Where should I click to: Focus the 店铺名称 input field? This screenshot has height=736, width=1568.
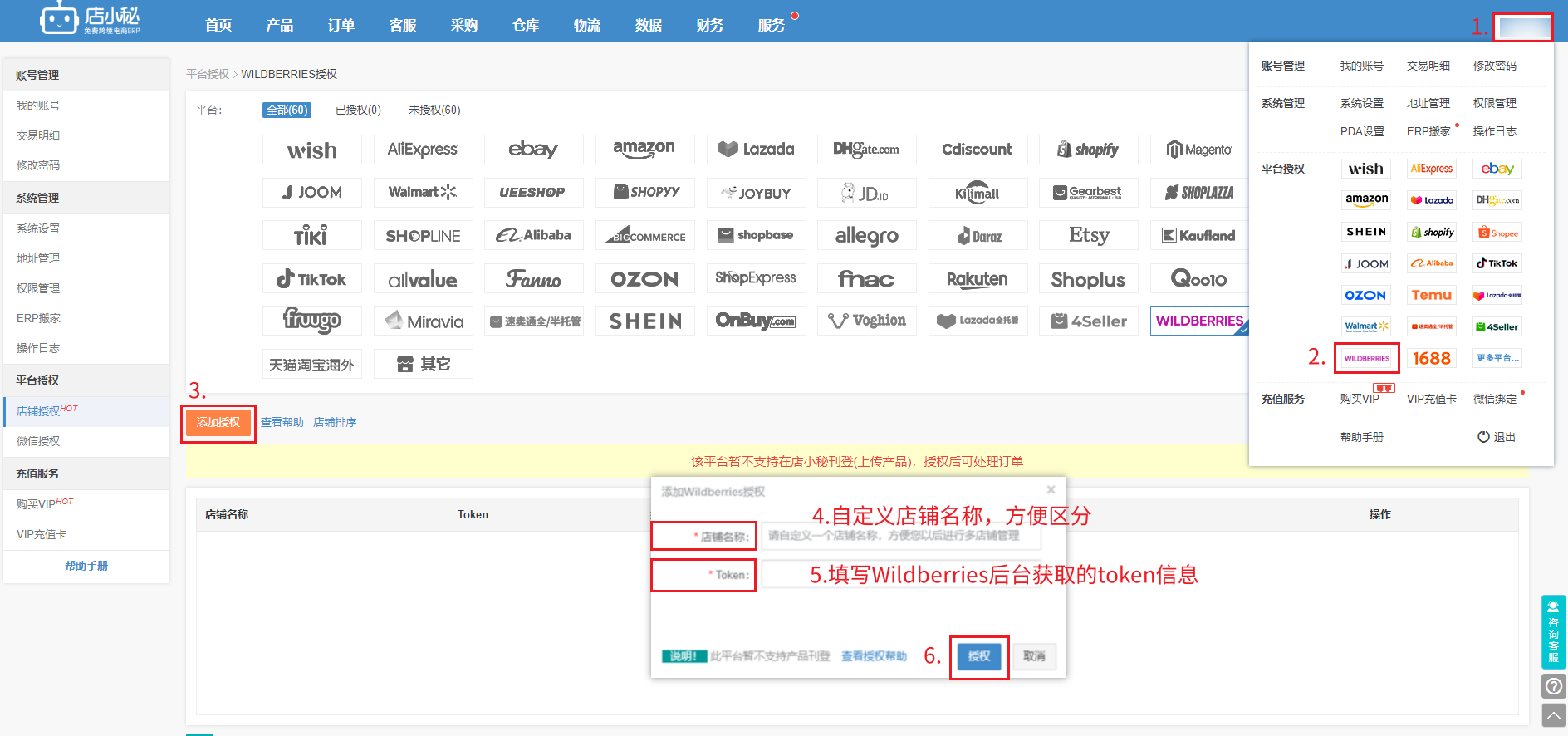[901, 536]
